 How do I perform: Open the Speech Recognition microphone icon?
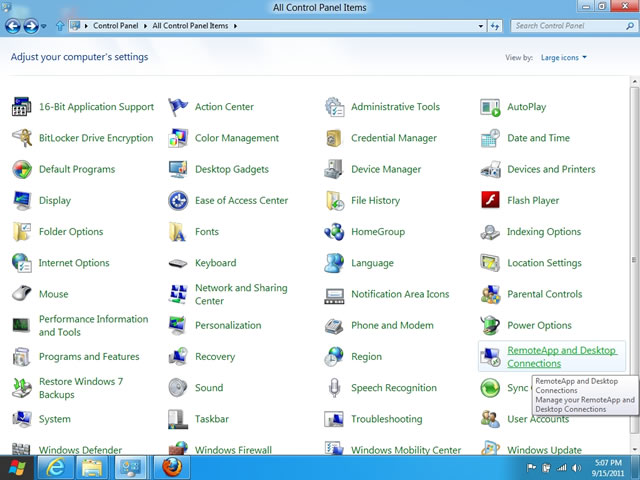[334, 388]
